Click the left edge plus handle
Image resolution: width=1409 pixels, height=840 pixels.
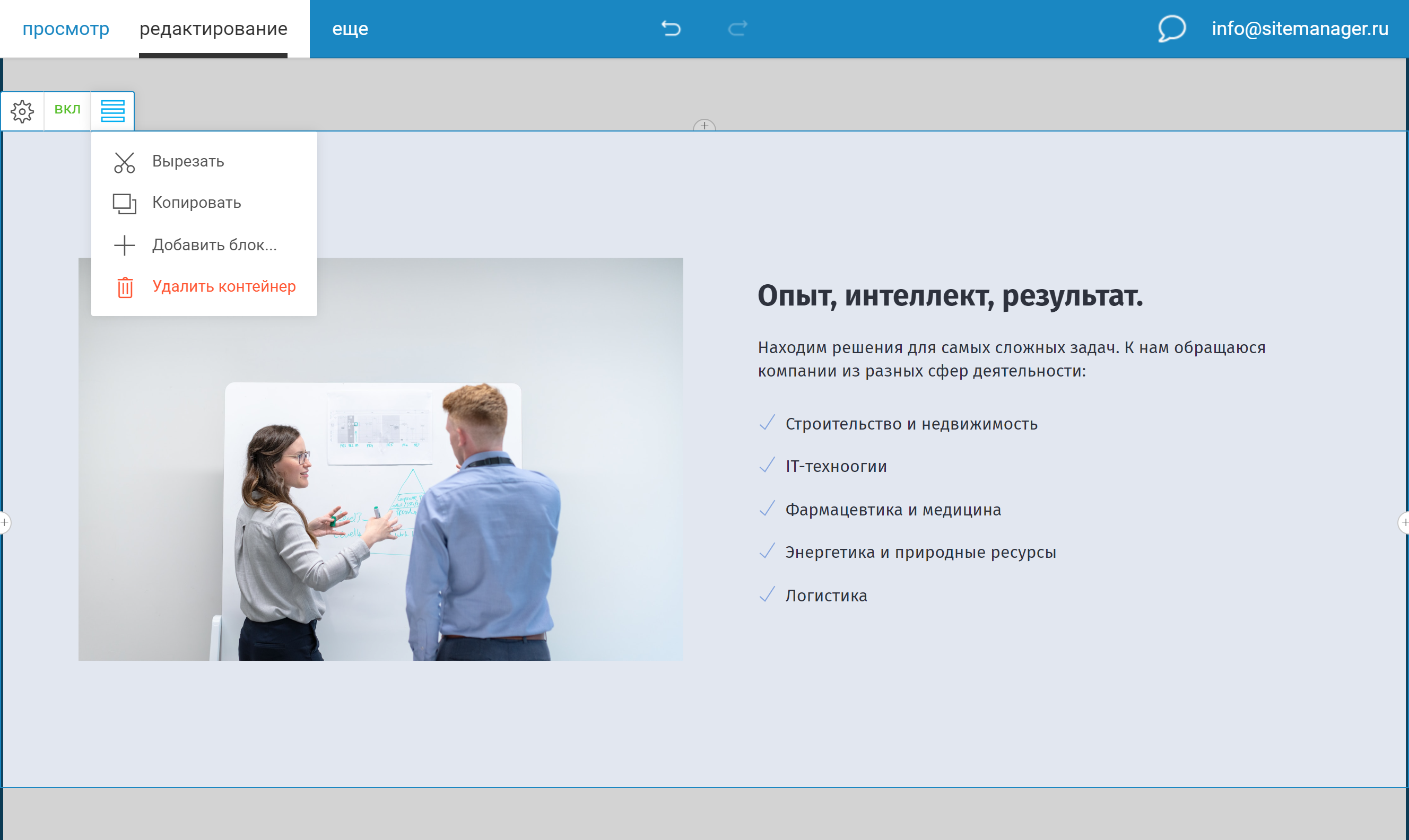coord(5,523)
